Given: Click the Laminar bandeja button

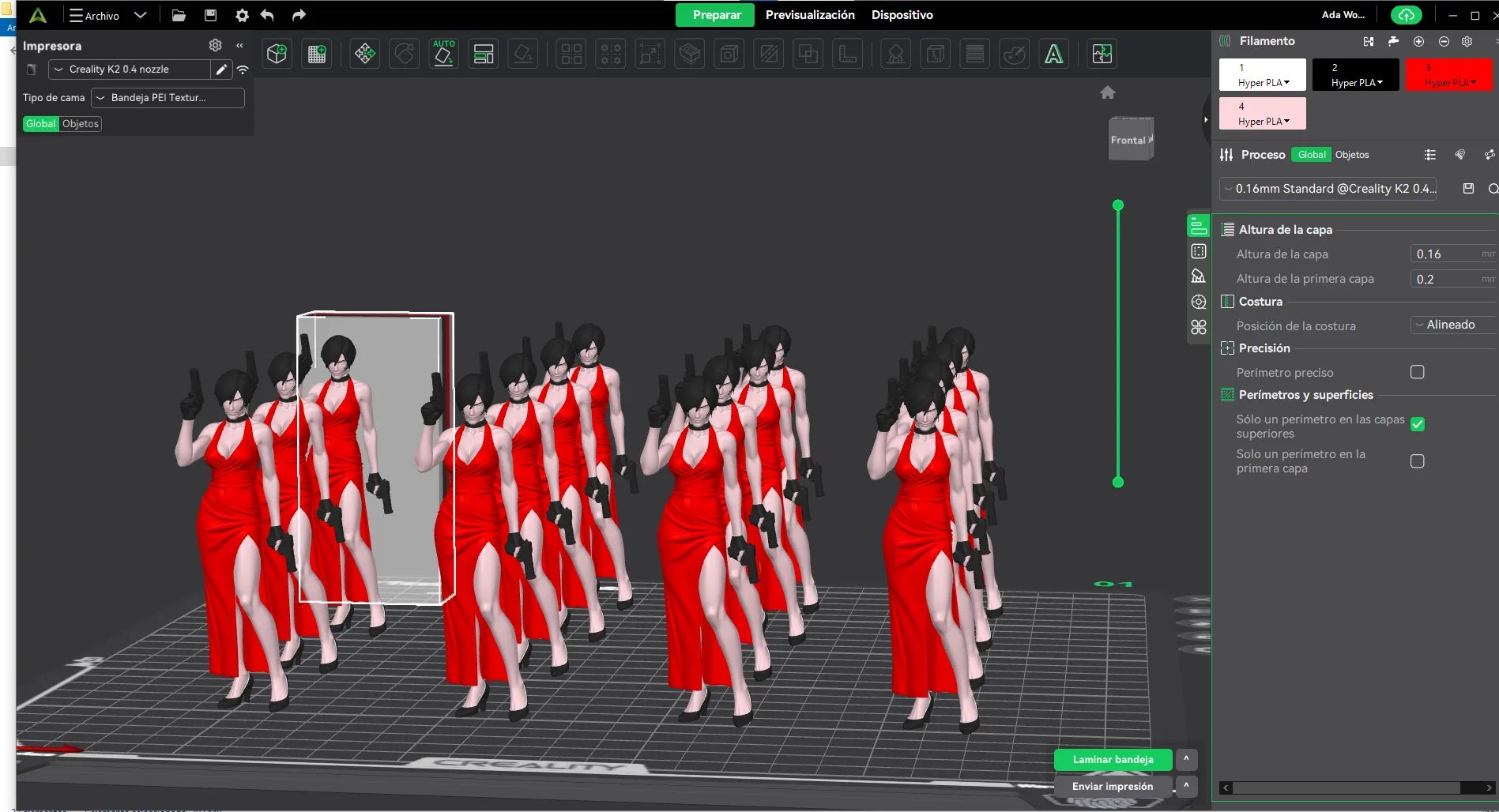Looking at the screenshot, I should tap(1113, 760).
